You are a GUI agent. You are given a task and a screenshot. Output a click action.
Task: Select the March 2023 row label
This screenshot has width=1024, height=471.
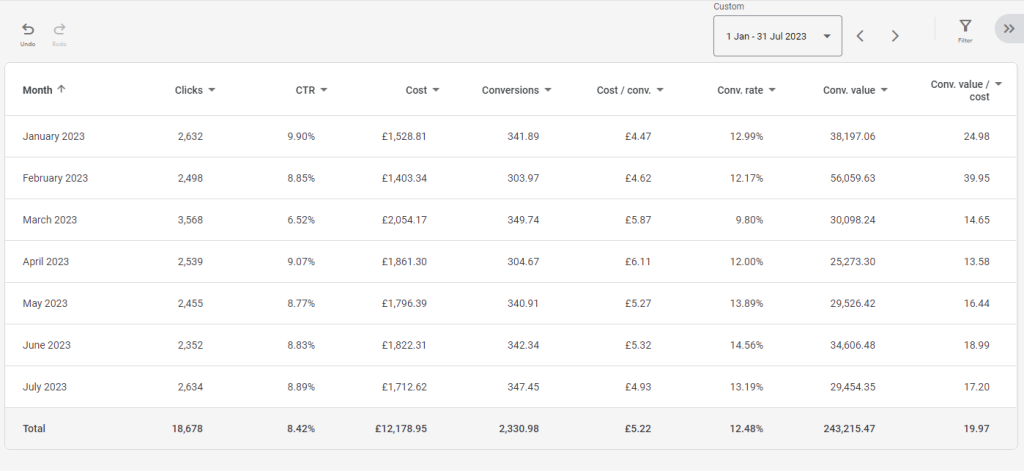coord(50,220)
